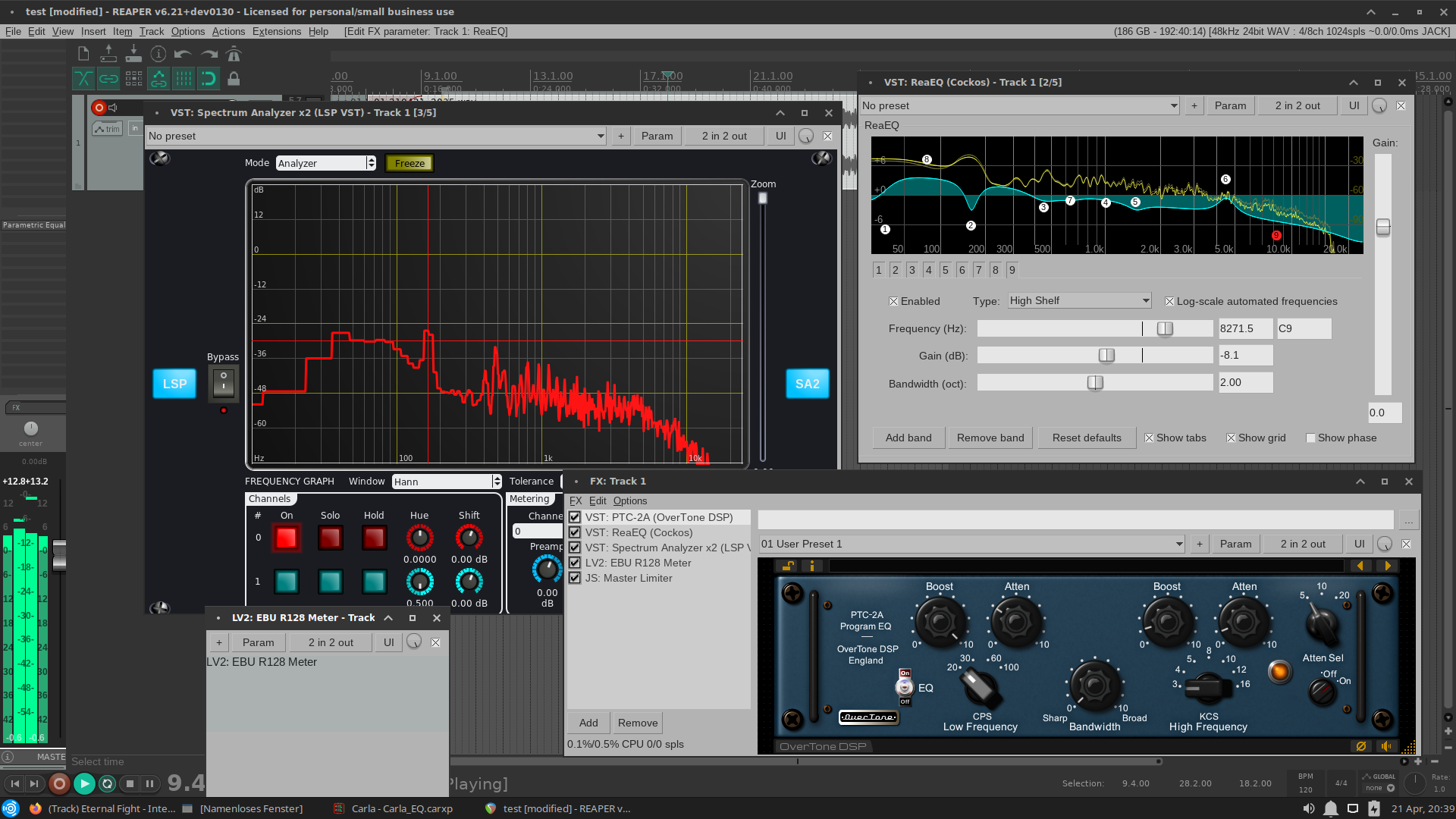Toggle the transport repeat loop button
Screen dimensions: 1456x819
(108, 783)
